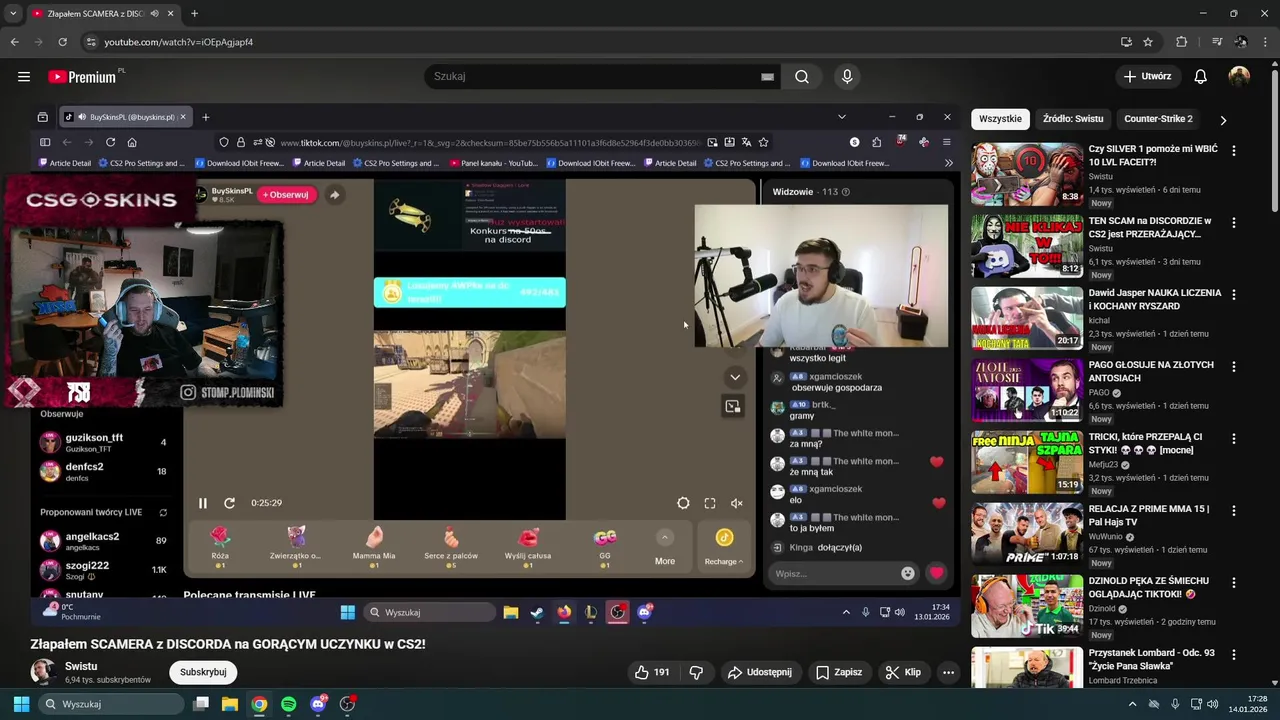
Task: Open the Swistu channel name
Action: point(81,666)
